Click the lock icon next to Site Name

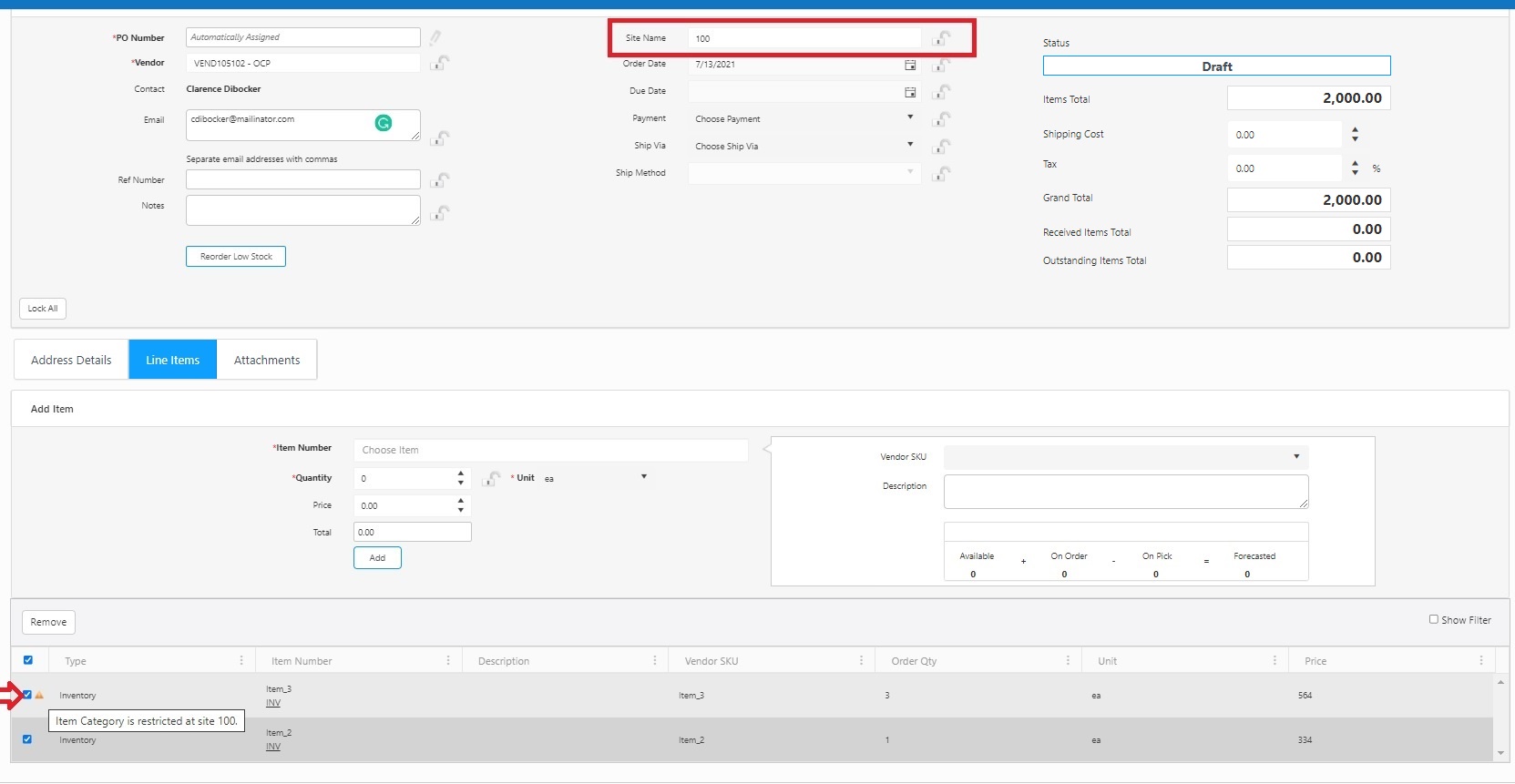point(942,38)
